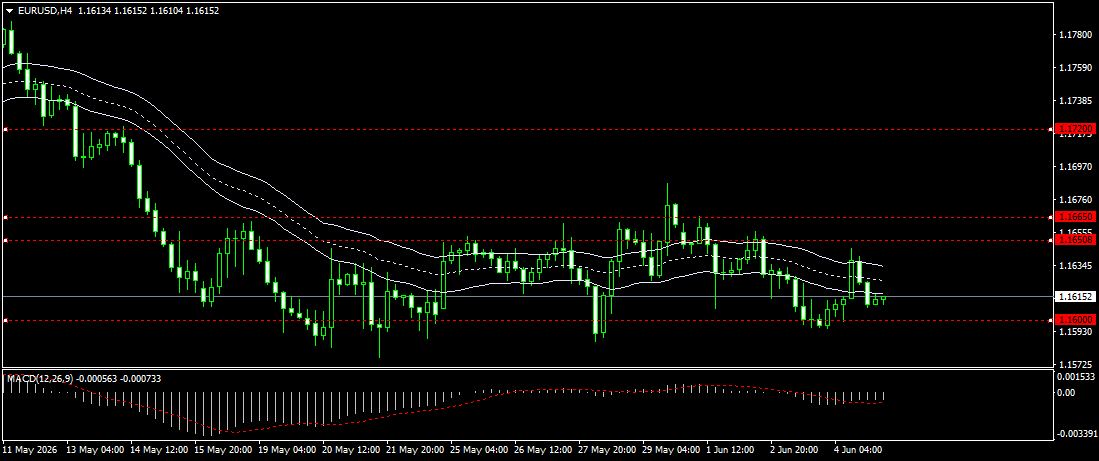The height and width of the screenshot is (461, 1099).
Task: Click the 0.001533 MACD scale label
Action: click(1076, 376)
